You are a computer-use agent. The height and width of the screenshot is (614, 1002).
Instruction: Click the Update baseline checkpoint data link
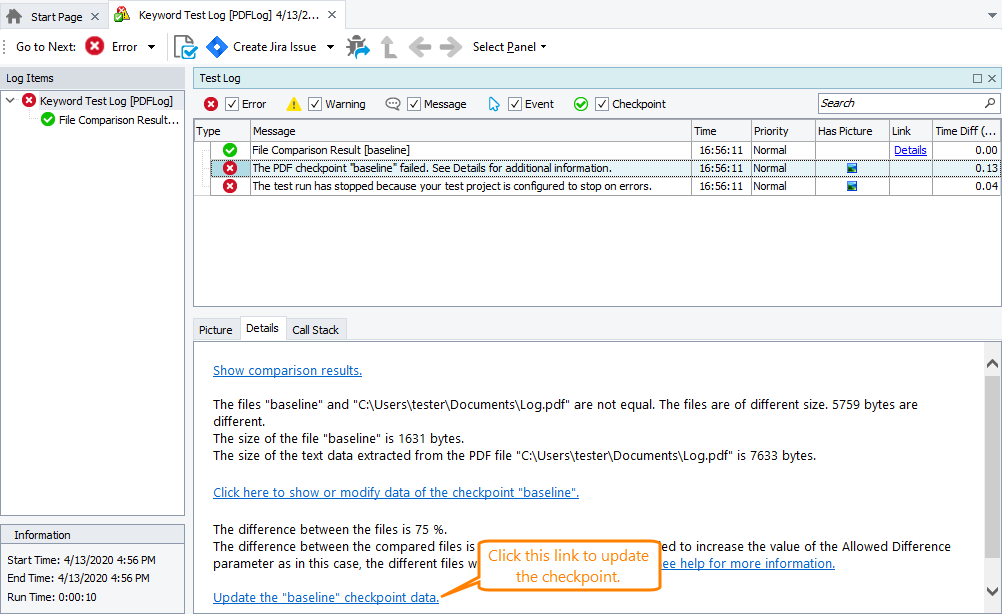click(324, 597)
